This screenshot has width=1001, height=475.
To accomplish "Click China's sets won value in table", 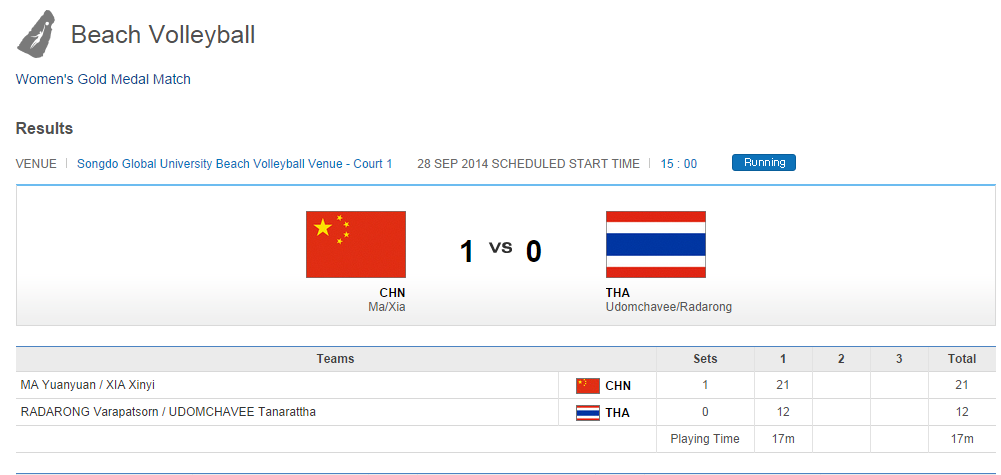I will point(705,385).
